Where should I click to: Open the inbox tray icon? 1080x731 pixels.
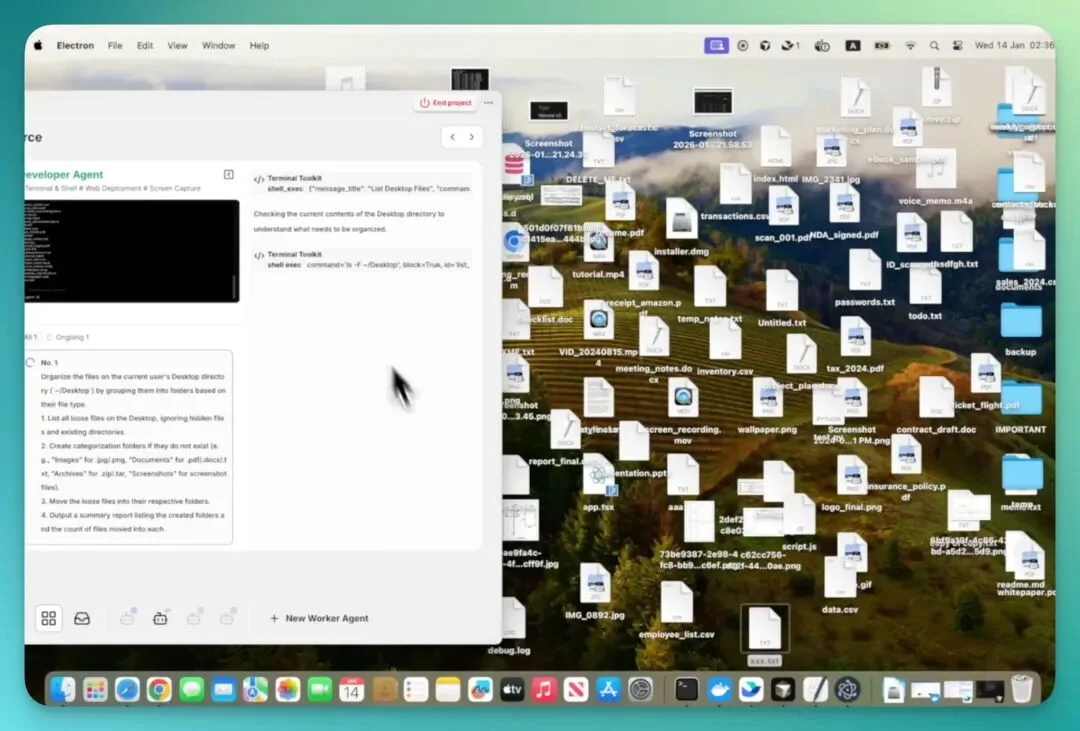(x=82, y=618)
